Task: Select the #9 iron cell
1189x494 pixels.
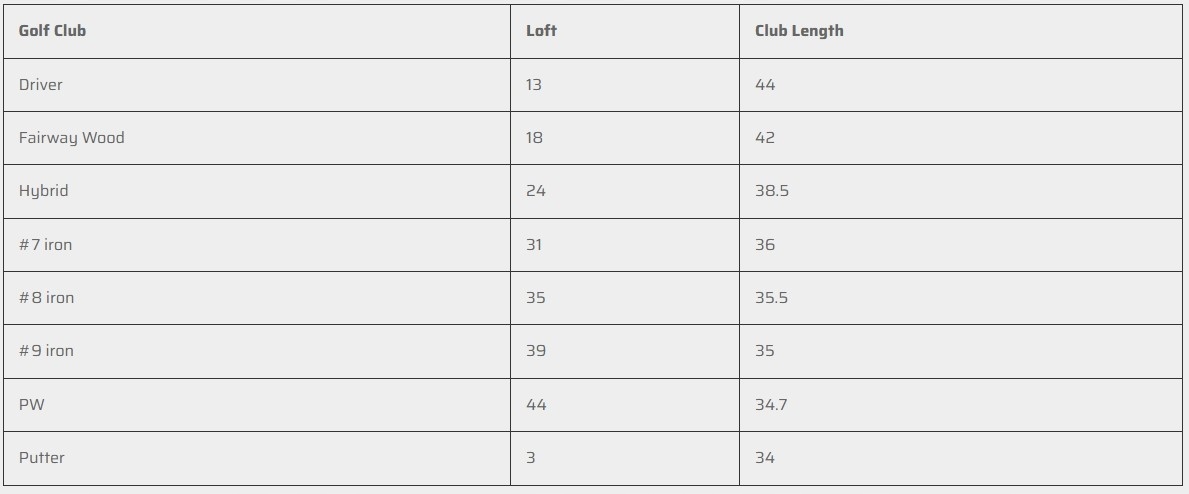Action: [47, 351]
